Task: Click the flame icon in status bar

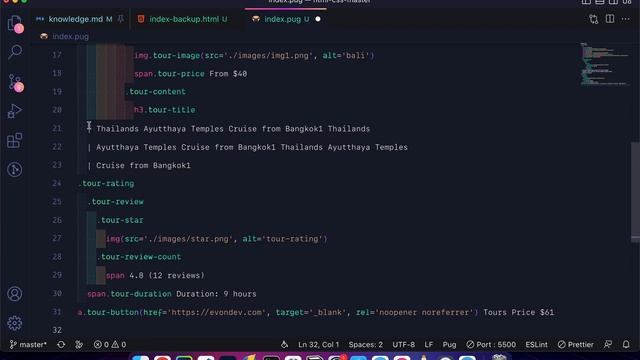Action: pos(284,344)
